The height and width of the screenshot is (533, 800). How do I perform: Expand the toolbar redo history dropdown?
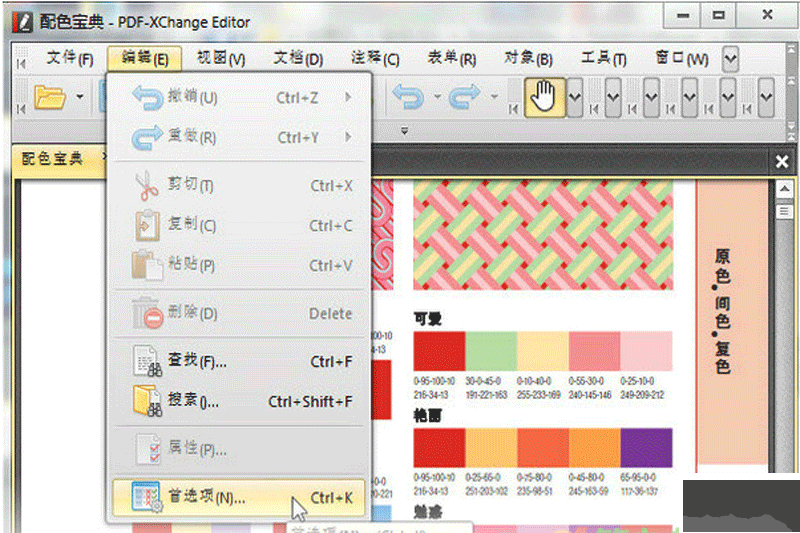[494, 96]
